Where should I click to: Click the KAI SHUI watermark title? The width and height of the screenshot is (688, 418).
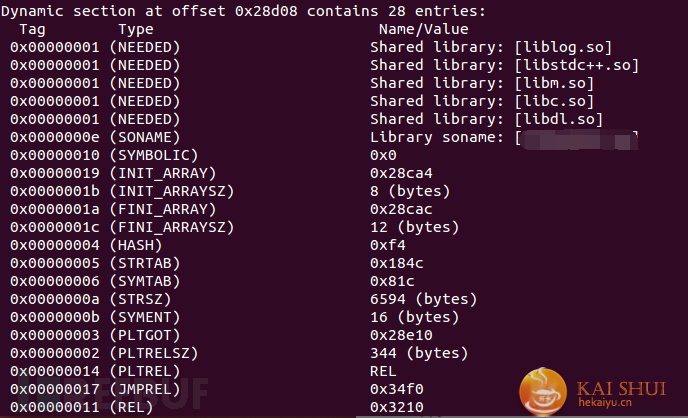point(621,389)
